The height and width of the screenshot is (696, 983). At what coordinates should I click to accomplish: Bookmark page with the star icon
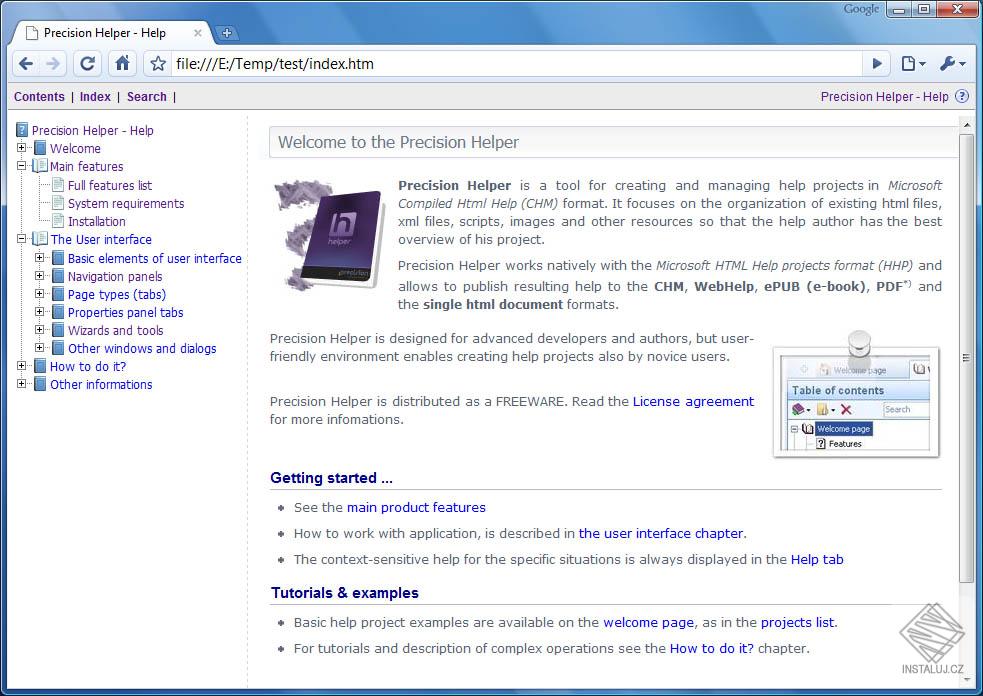point(158,63)
